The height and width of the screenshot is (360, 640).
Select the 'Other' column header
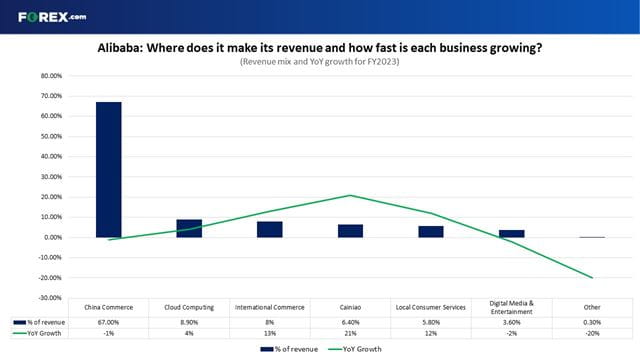[x=592, y=307]
